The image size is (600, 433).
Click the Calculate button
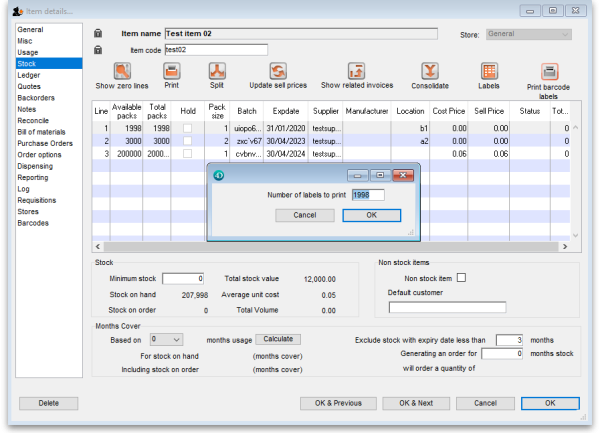coord(278,339)
